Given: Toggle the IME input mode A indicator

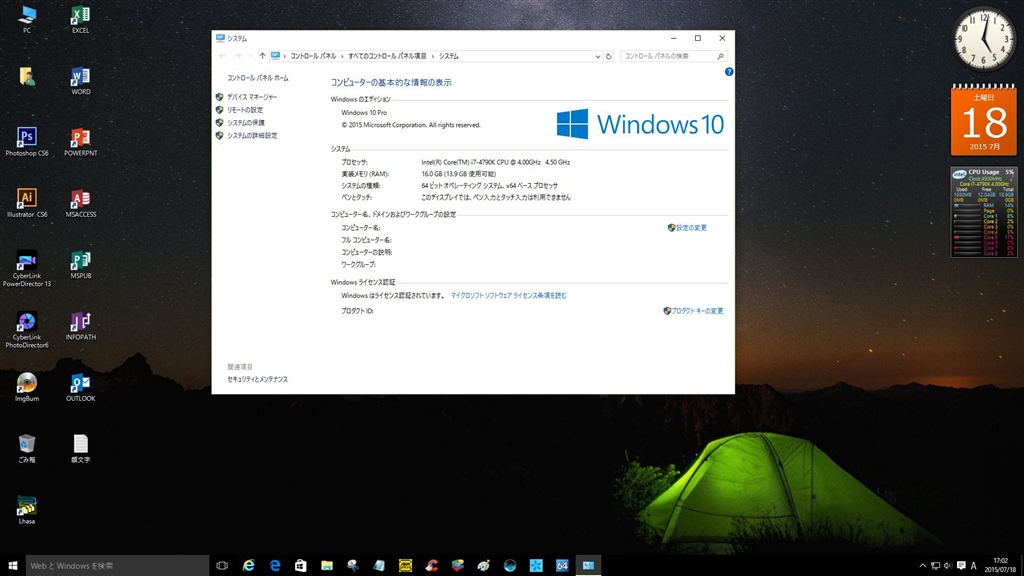Looking at the screenshot, I should (973, 566).
